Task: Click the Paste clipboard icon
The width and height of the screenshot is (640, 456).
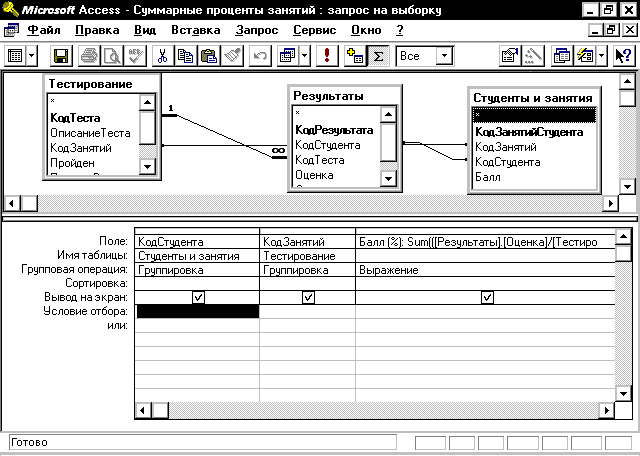Action: click(209, 56)
